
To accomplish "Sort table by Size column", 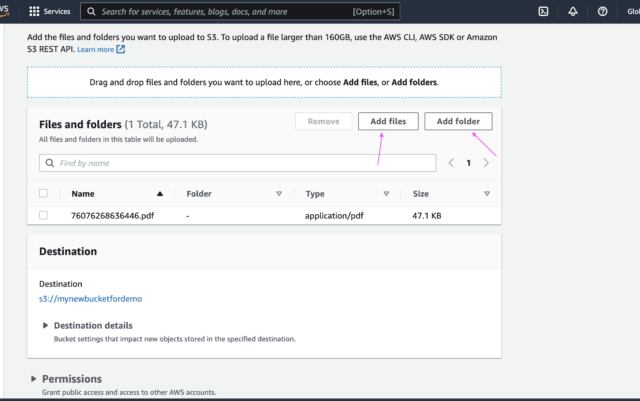I will point(487,194).
